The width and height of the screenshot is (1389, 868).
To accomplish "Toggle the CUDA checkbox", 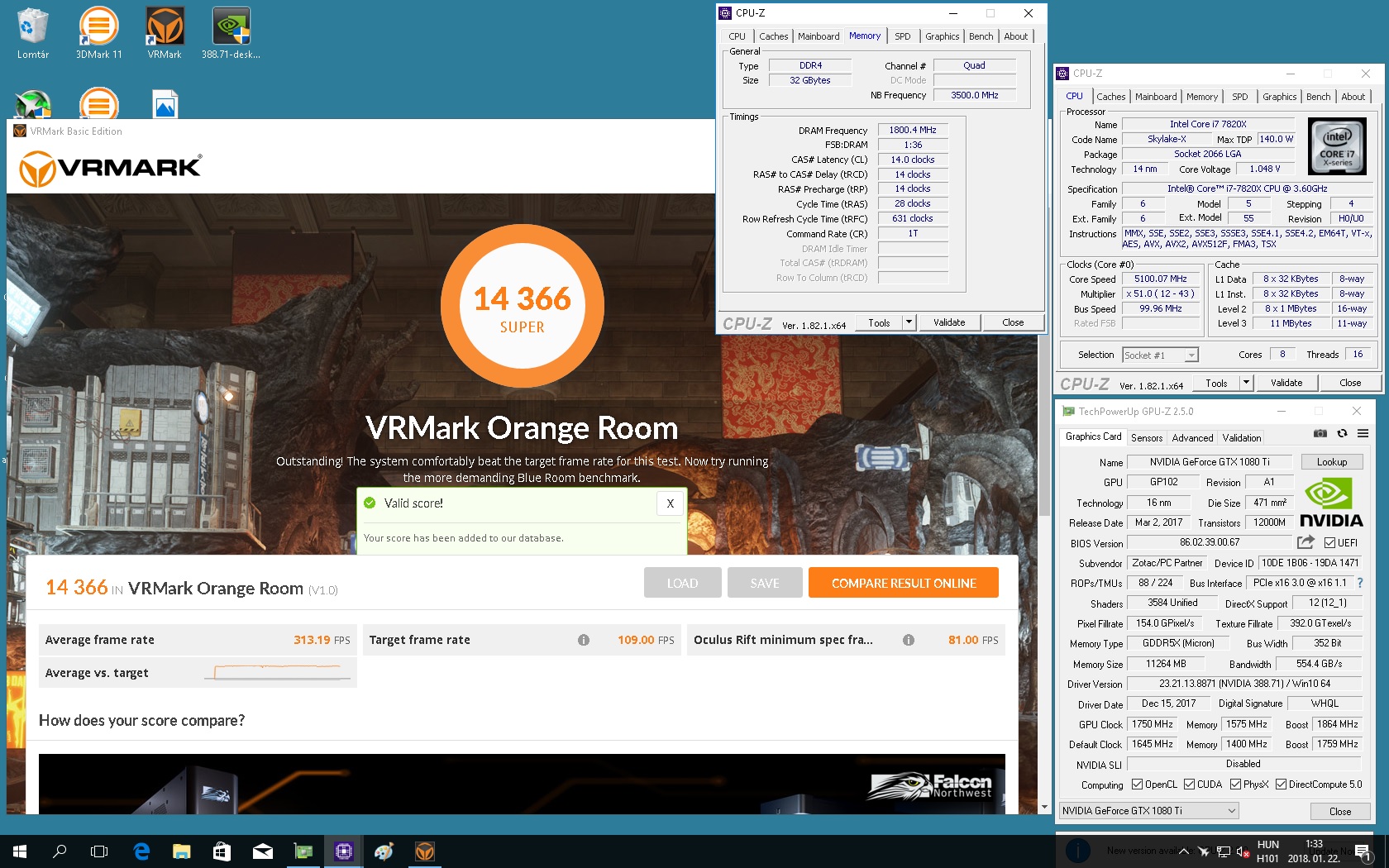I will 1189,785.
